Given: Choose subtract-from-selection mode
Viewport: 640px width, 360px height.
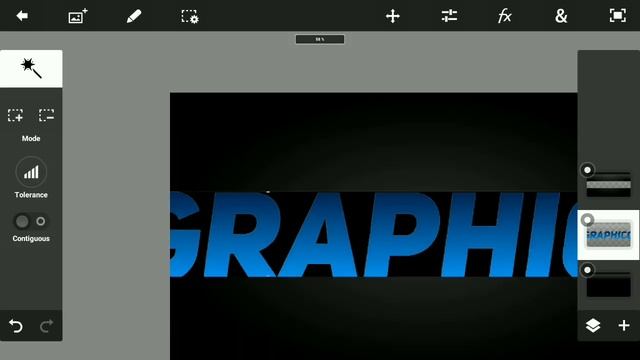Looking at the screenshot, I should pos(47,115).
